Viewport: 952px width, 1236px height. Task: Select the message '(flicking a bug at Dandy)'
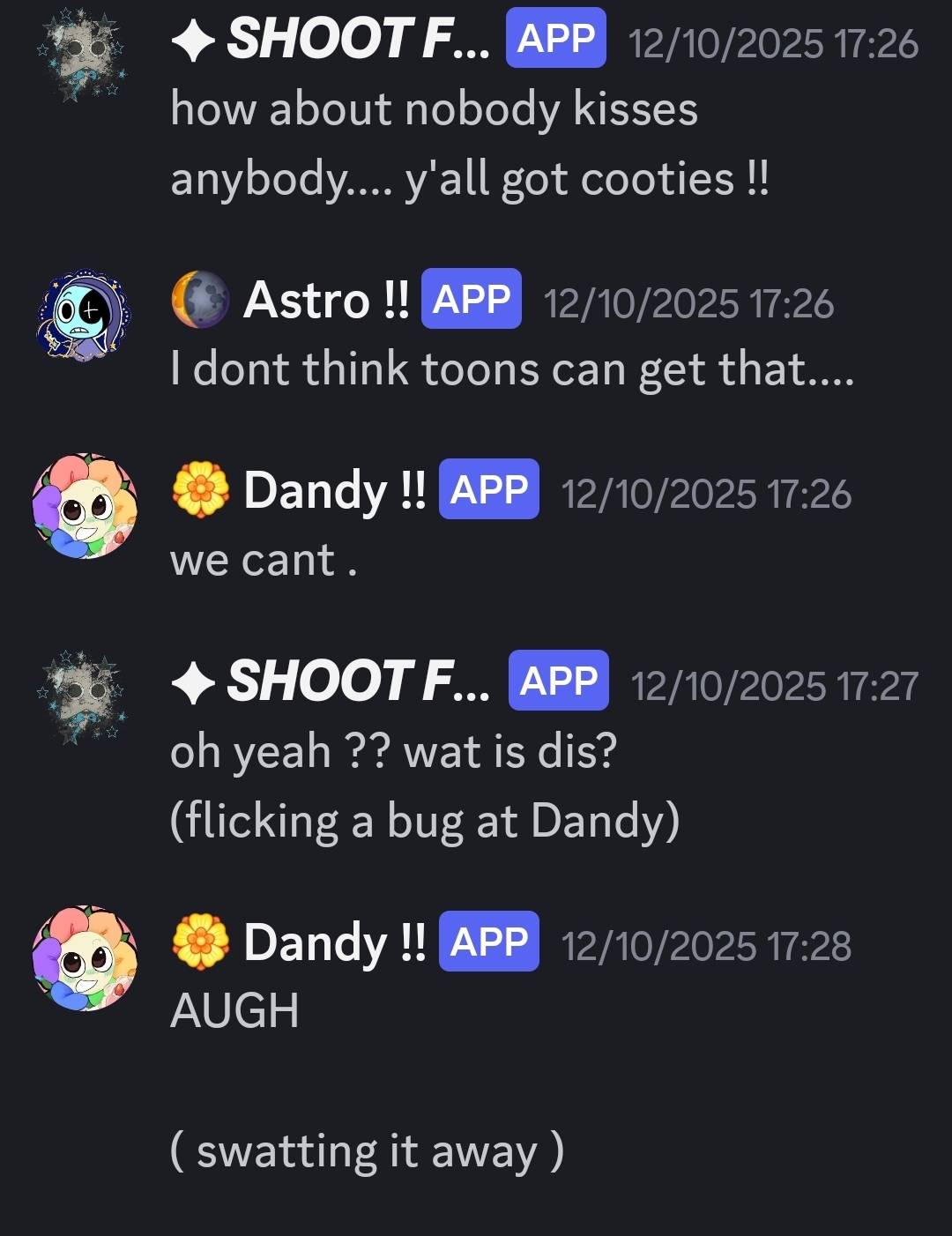click(425, 822)
